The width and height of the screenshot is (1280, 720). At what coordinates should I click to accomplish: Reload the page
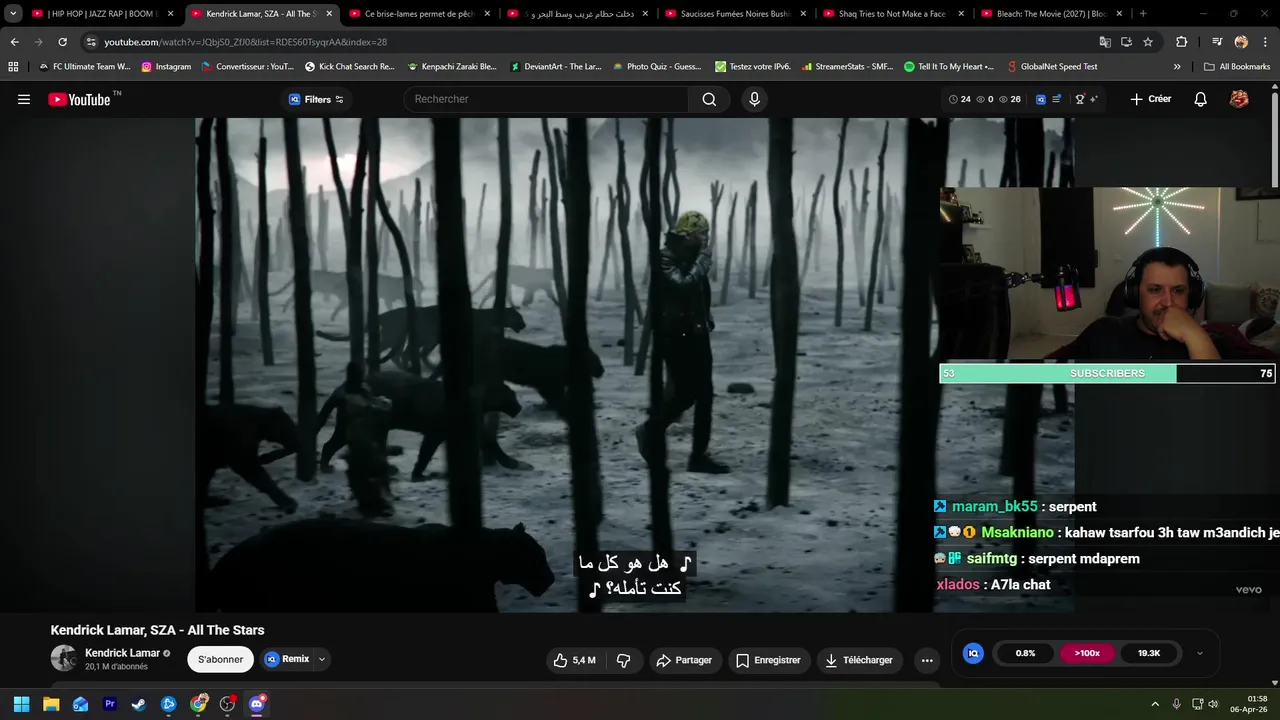(62, 42)
